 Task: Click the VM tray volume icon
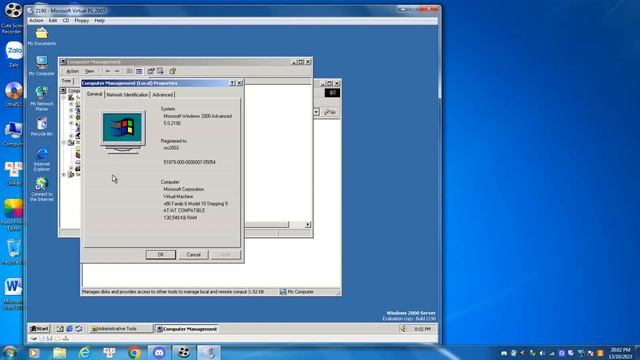[403, 329]
